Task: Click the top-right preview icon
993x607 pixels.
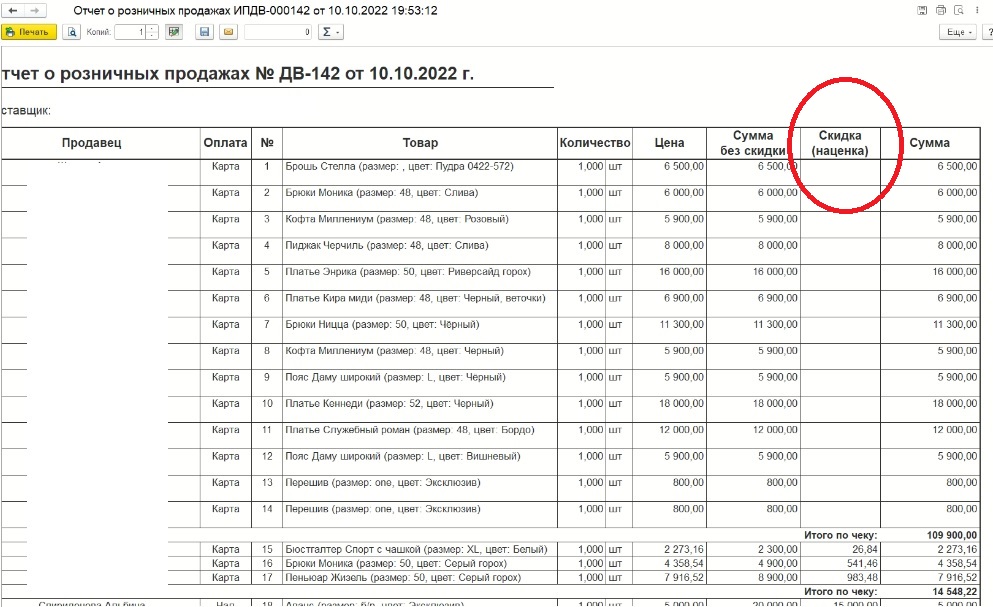Action: pyautogui.click(x=958, y=10)
